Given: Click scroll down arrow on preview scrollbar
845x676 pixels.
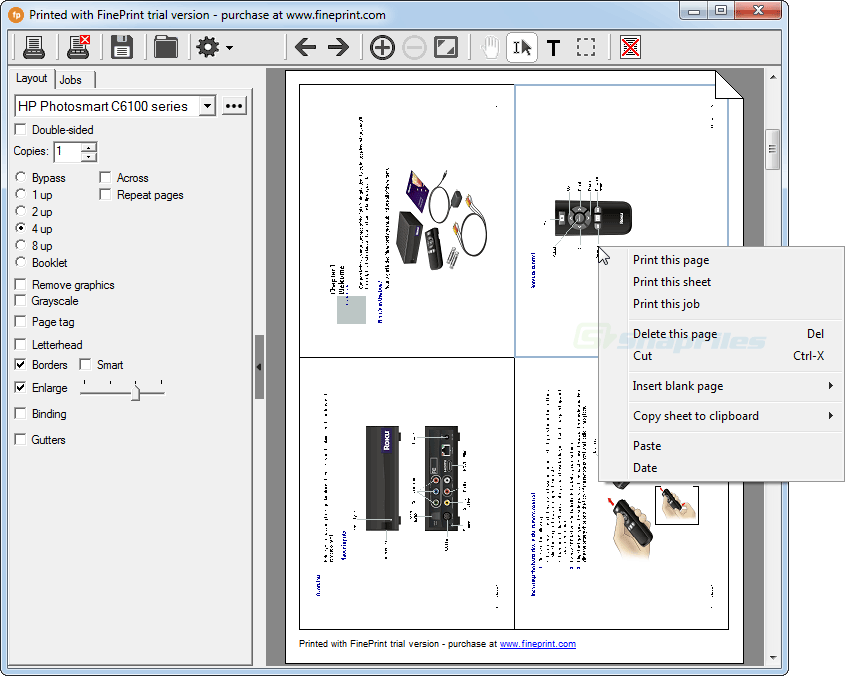Looking at the screenshot, I should tap(773, 657).
